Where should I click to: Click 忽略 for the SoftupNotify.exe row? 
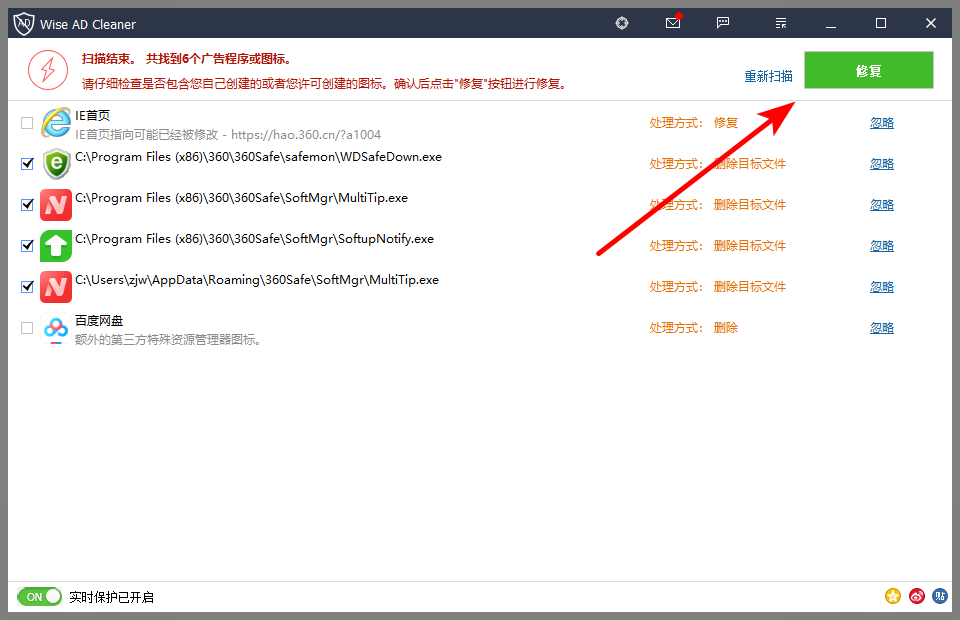[x=882, y=246]
